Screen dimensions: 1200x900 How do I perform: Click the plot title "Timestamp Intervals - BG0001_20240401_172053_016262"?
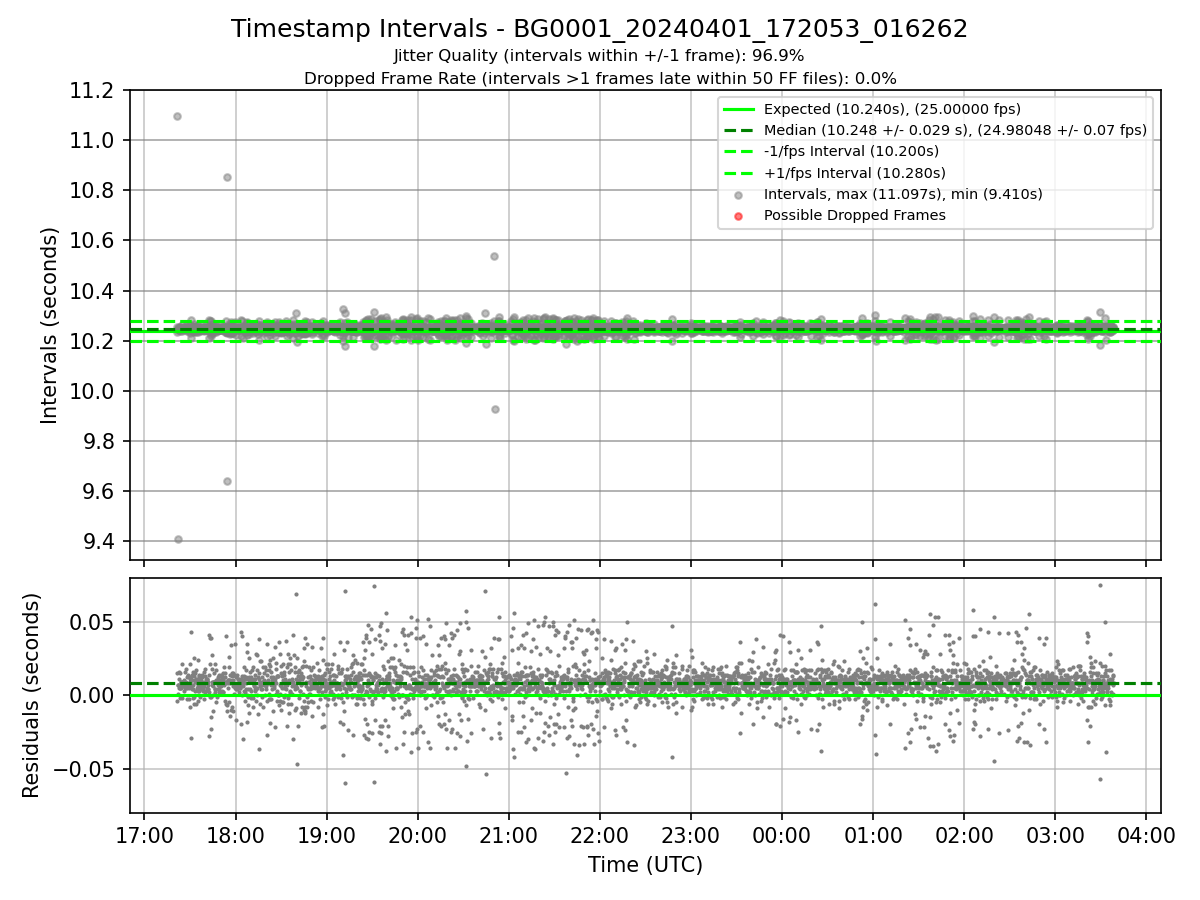599,29
